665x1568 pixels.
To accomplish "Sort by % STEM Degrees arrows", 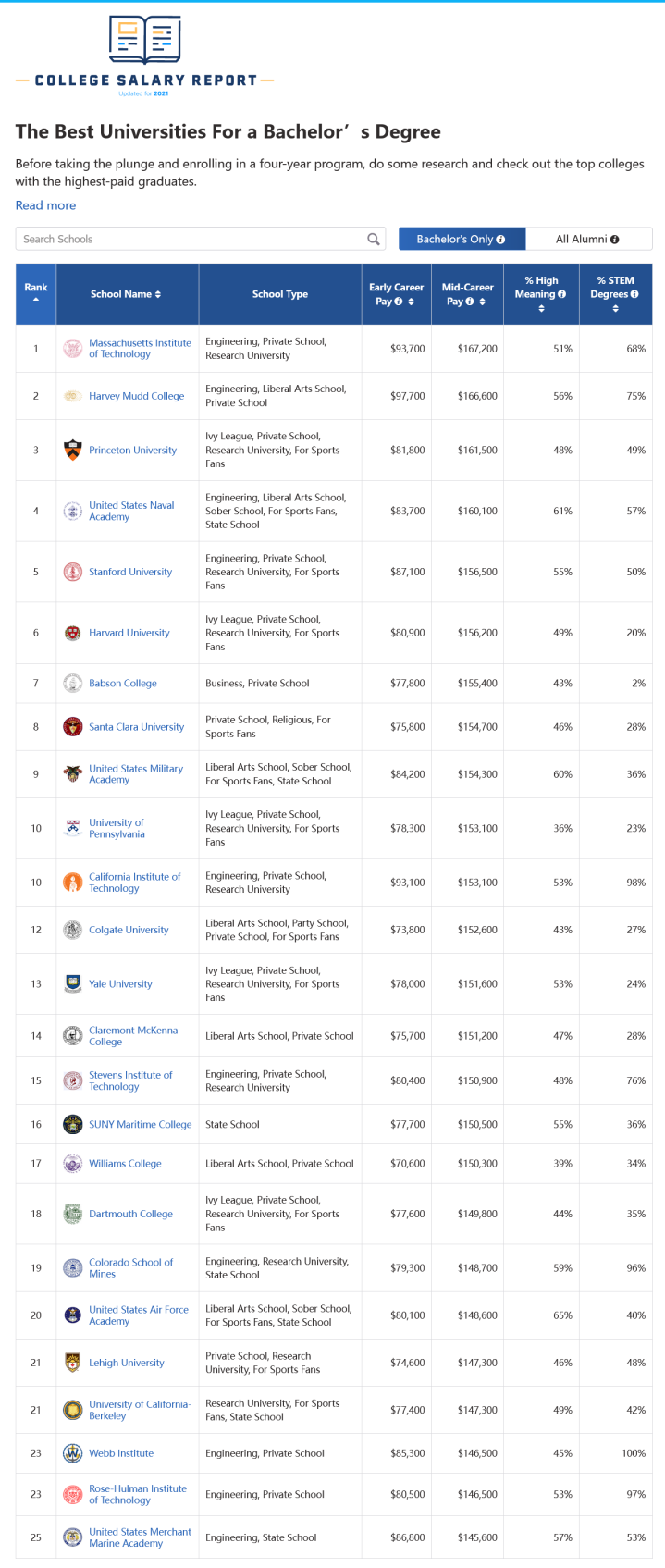I will [615, 309].
